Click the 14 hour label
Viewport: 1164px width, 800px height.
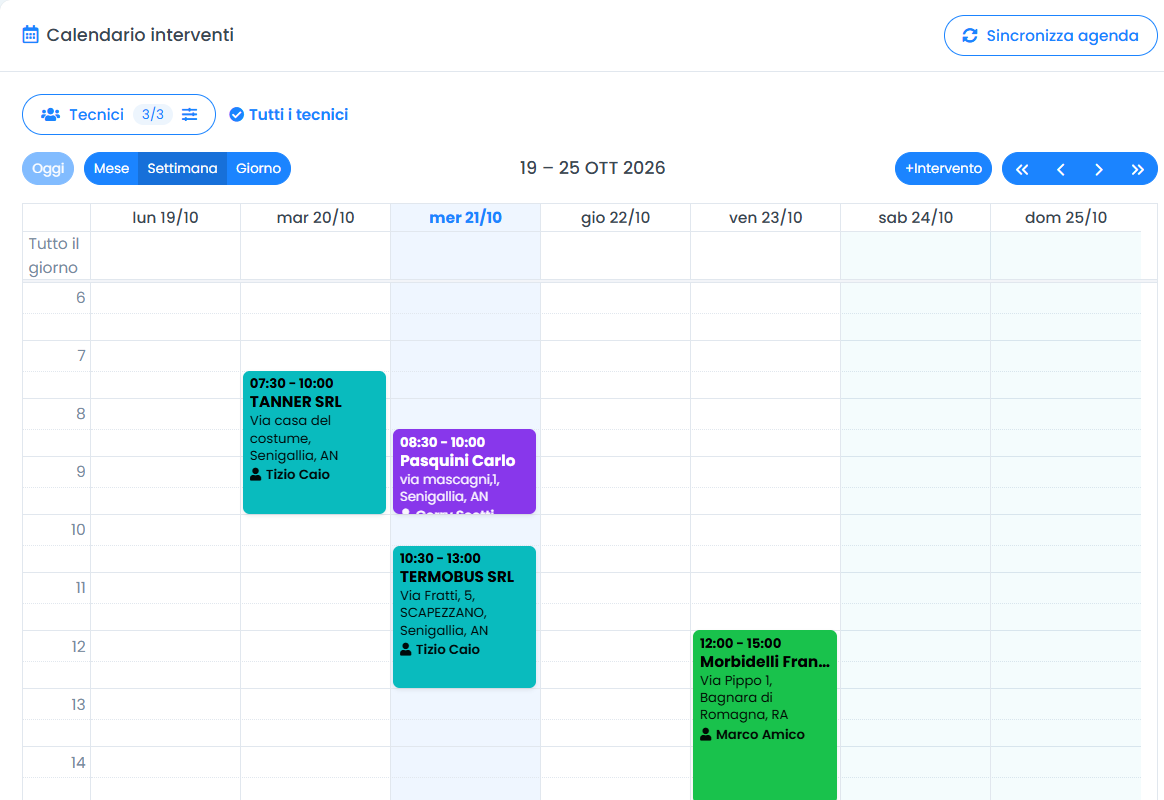[x=78, y=762]
